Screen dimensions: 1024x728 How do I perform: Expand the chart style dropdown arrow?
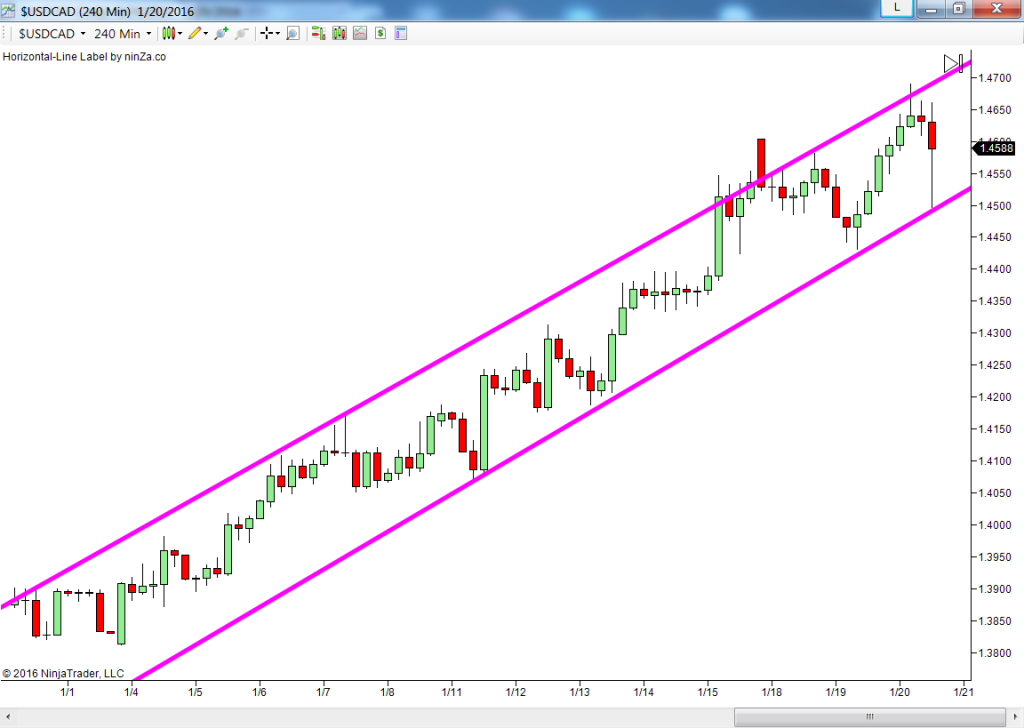180,33
